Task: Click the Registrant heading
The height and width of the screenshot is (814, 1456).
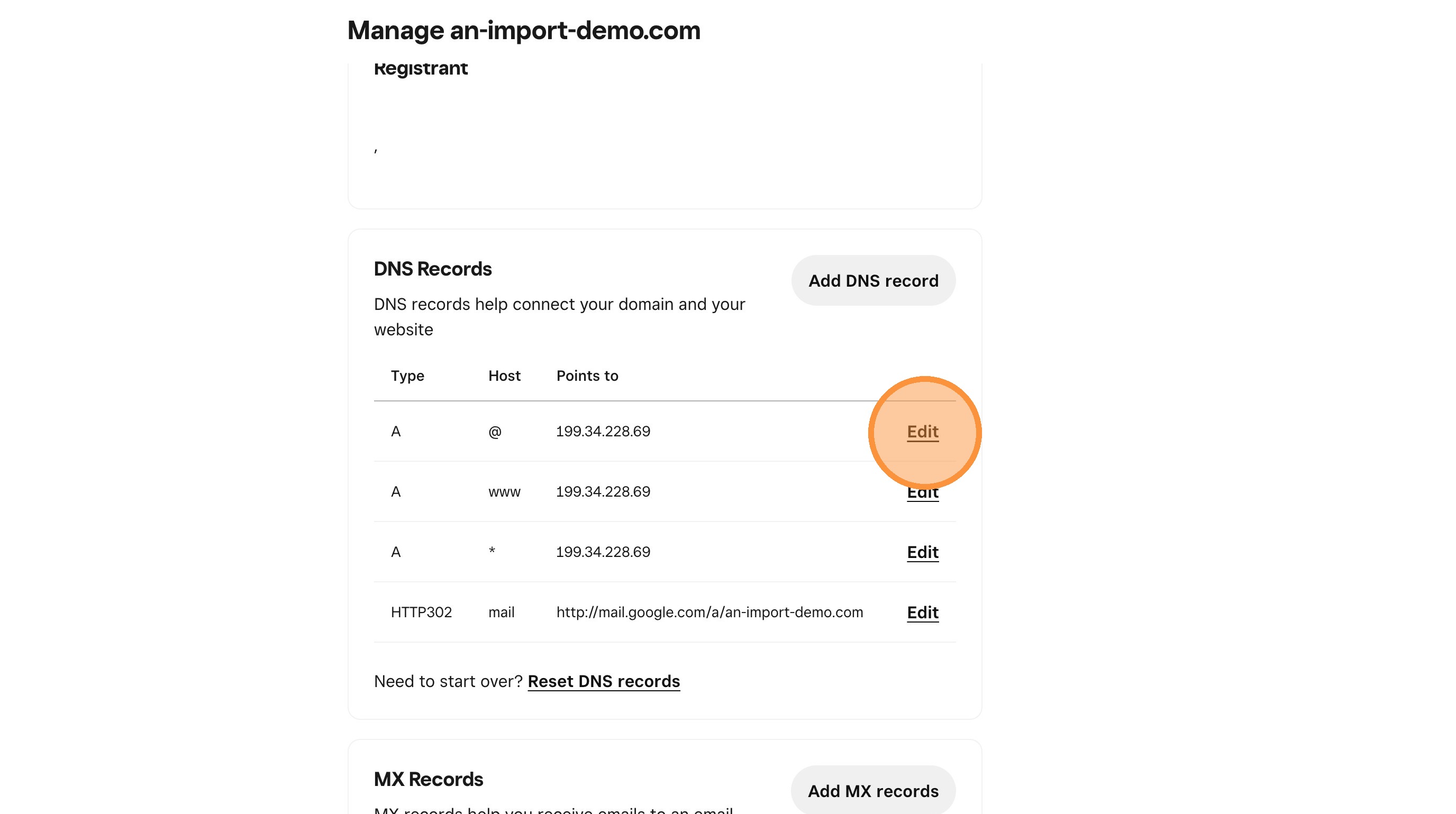Action: 421,68
